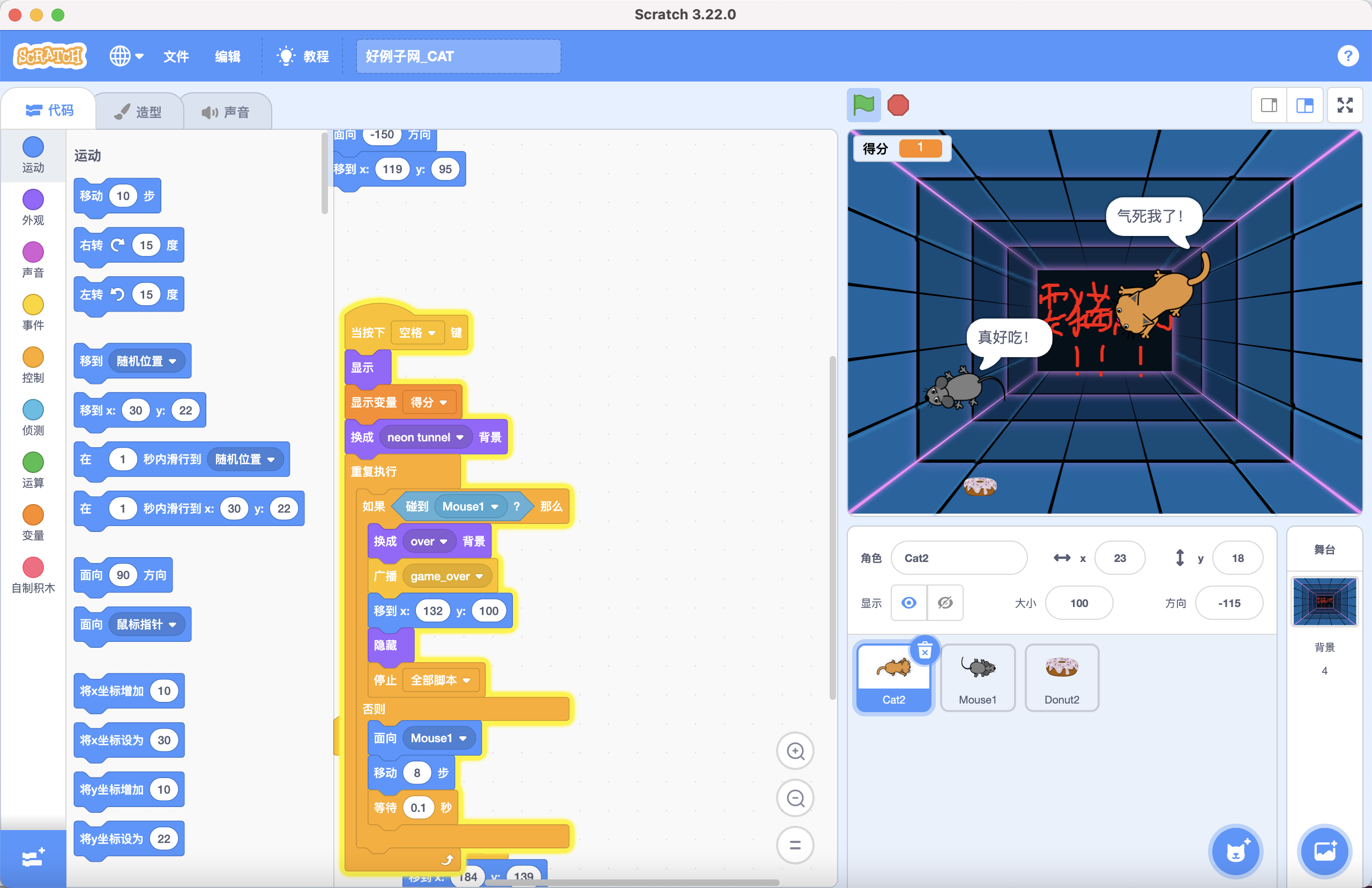Open 随机位置 dropdown in 移到 block
This screenshot has width=1372, height=888.
(146, 361)
